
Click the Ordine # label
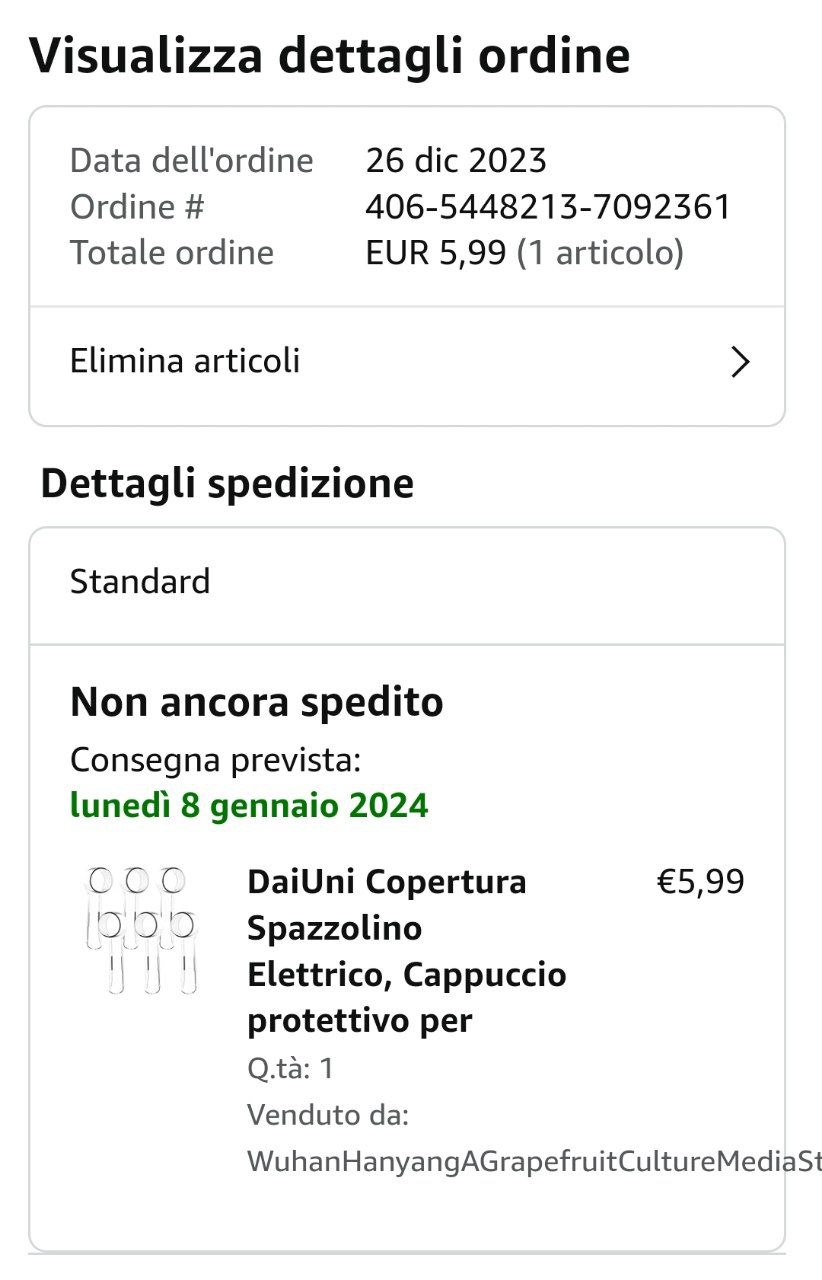point(137,207)
